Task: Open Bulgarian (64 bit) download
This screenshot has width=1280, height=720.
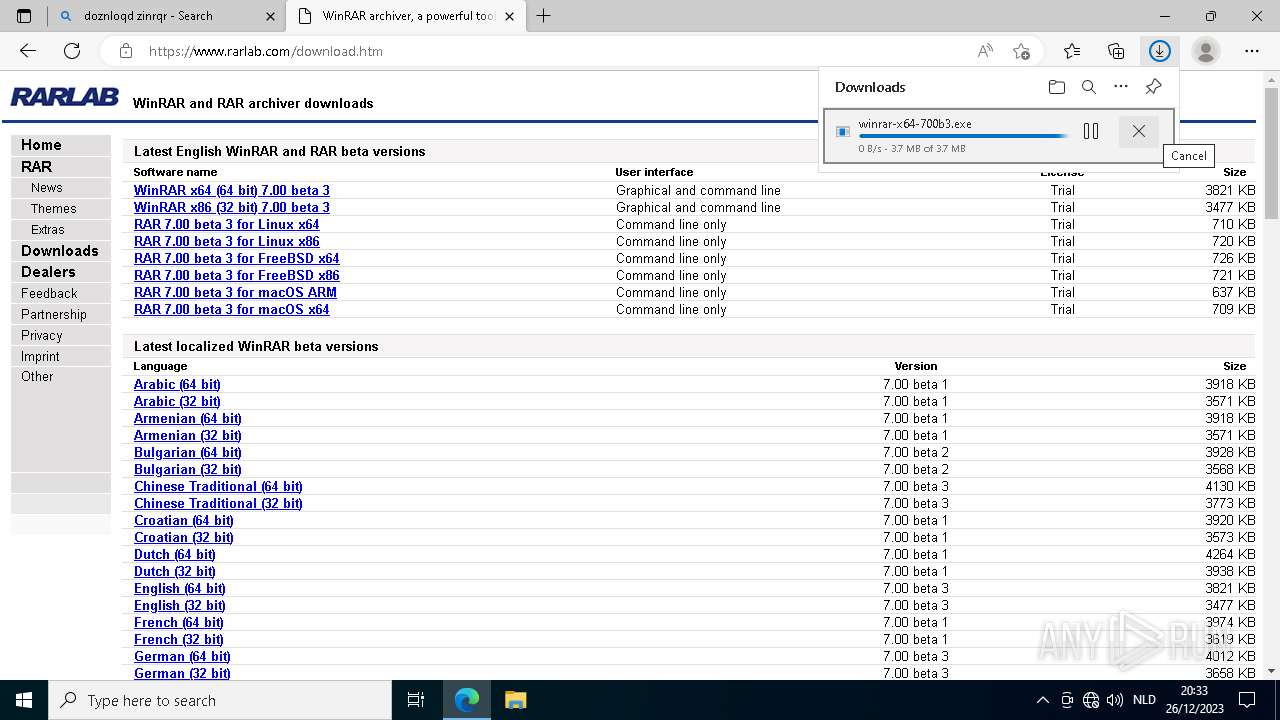Action: [x=188, y=452]
